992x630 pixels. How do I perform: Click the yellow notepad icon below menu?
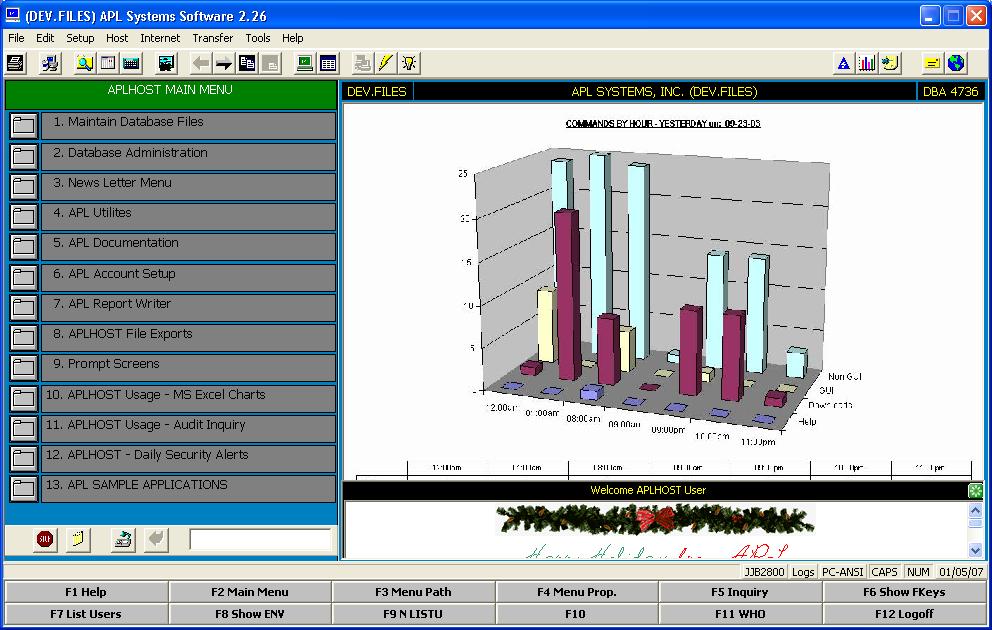click(78, 540)
